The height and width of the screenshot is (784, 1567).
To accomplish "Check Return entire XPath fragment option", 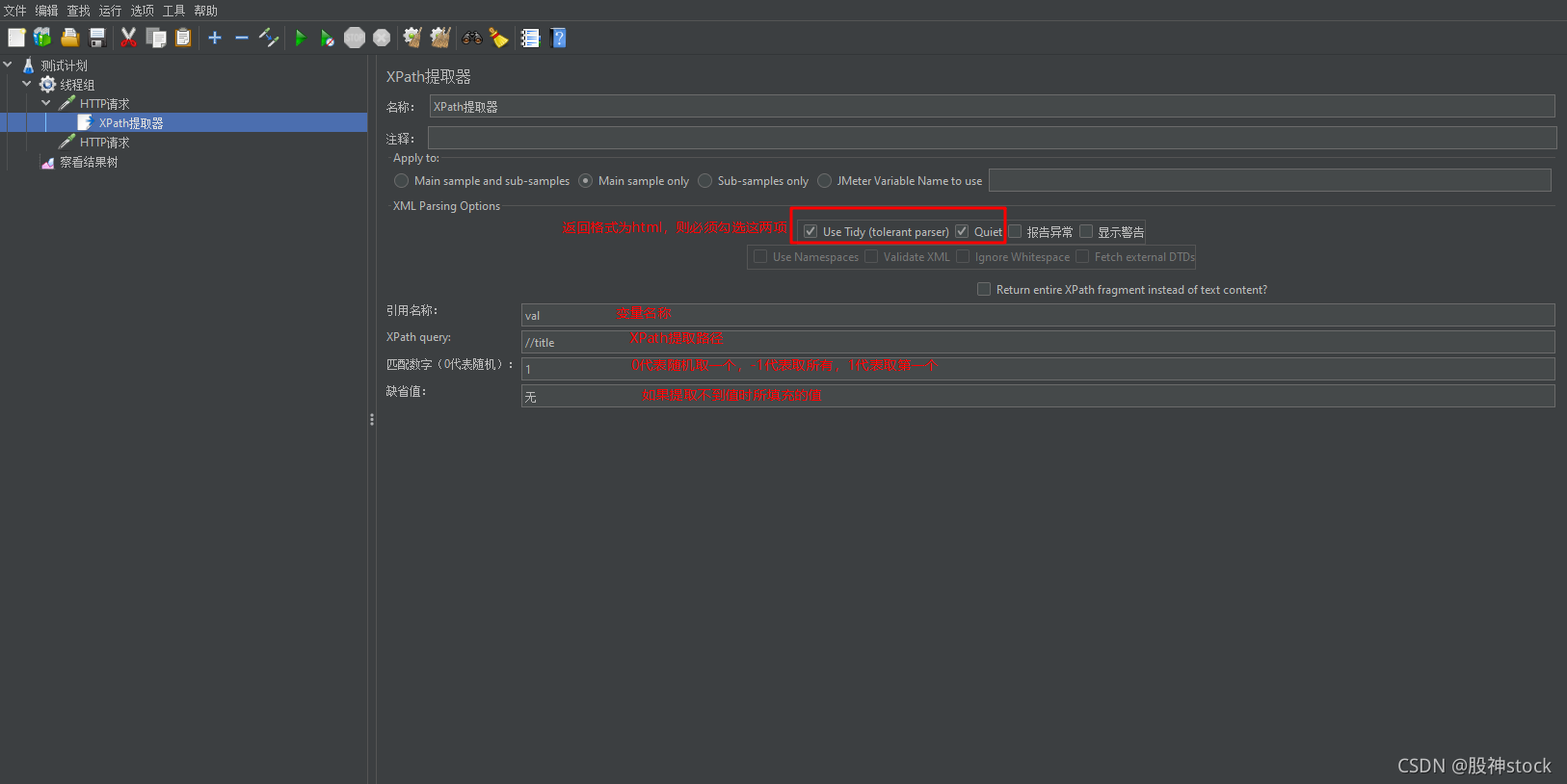I will [x=984, y=289].
